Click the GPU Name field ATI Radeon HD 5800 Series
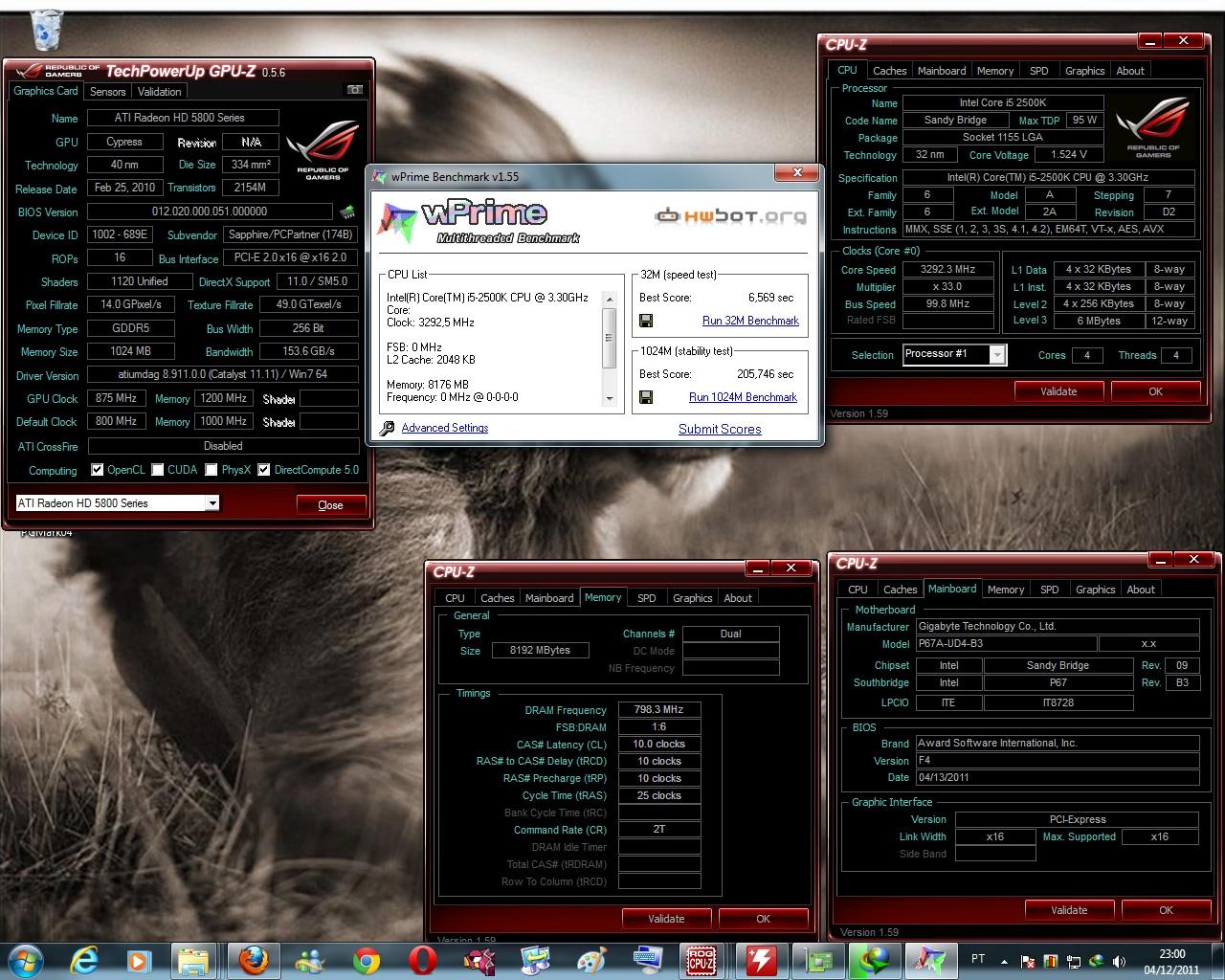Screen dimensions: 1225x980 183,118
